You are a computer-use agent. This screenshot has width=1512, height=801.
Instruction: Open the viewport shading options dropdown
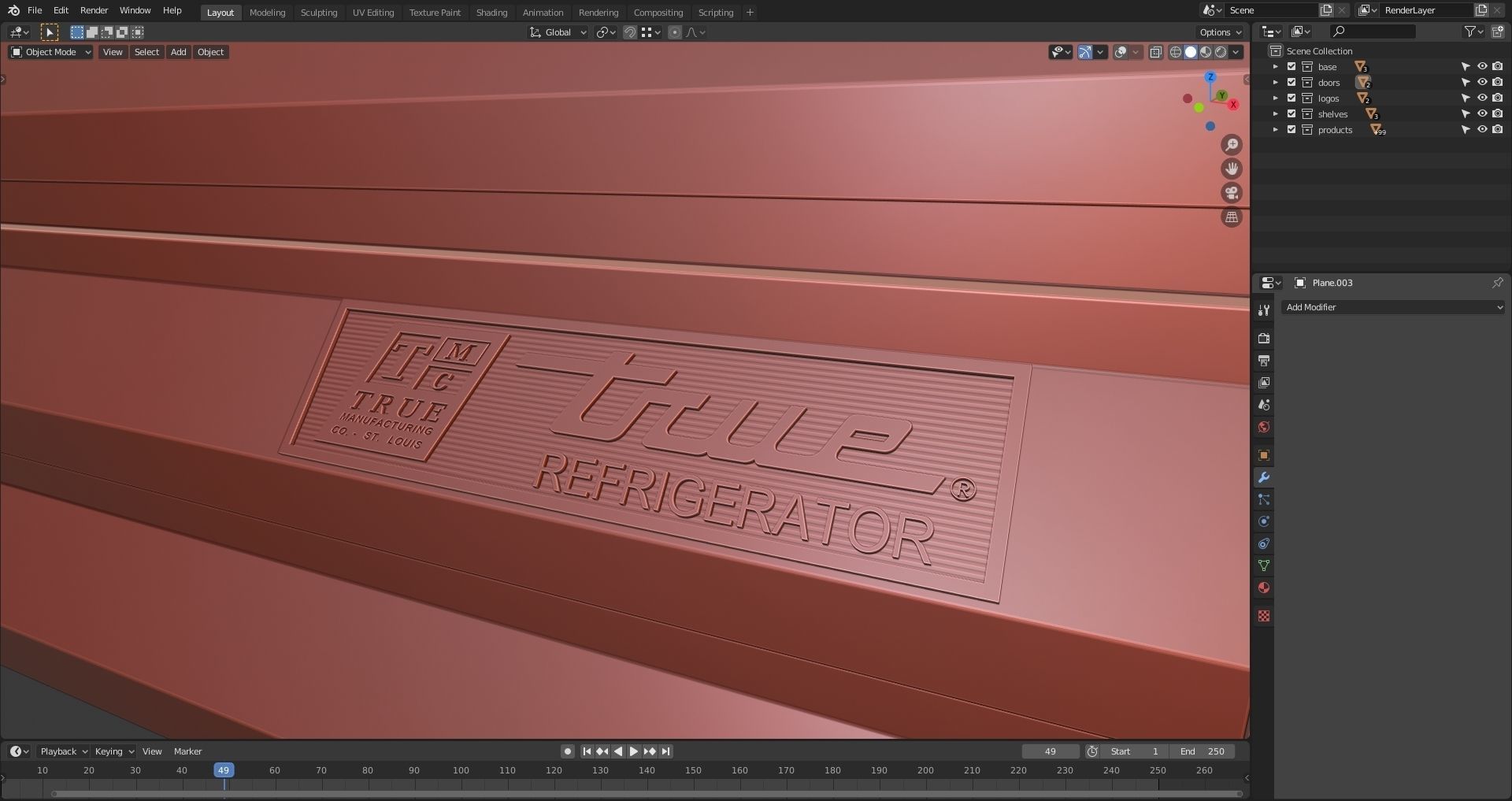pyautogui.click(x=1236, y=53)
